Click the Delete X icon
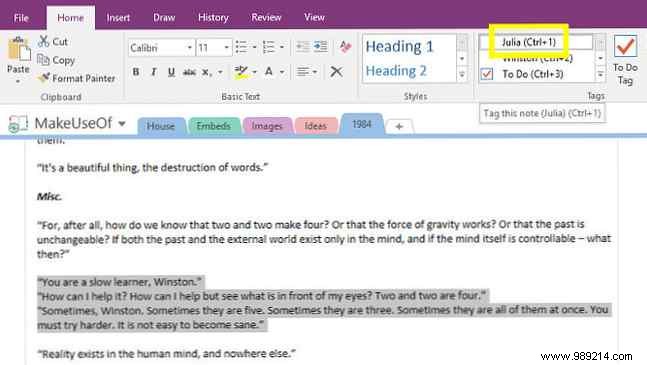 336,72
